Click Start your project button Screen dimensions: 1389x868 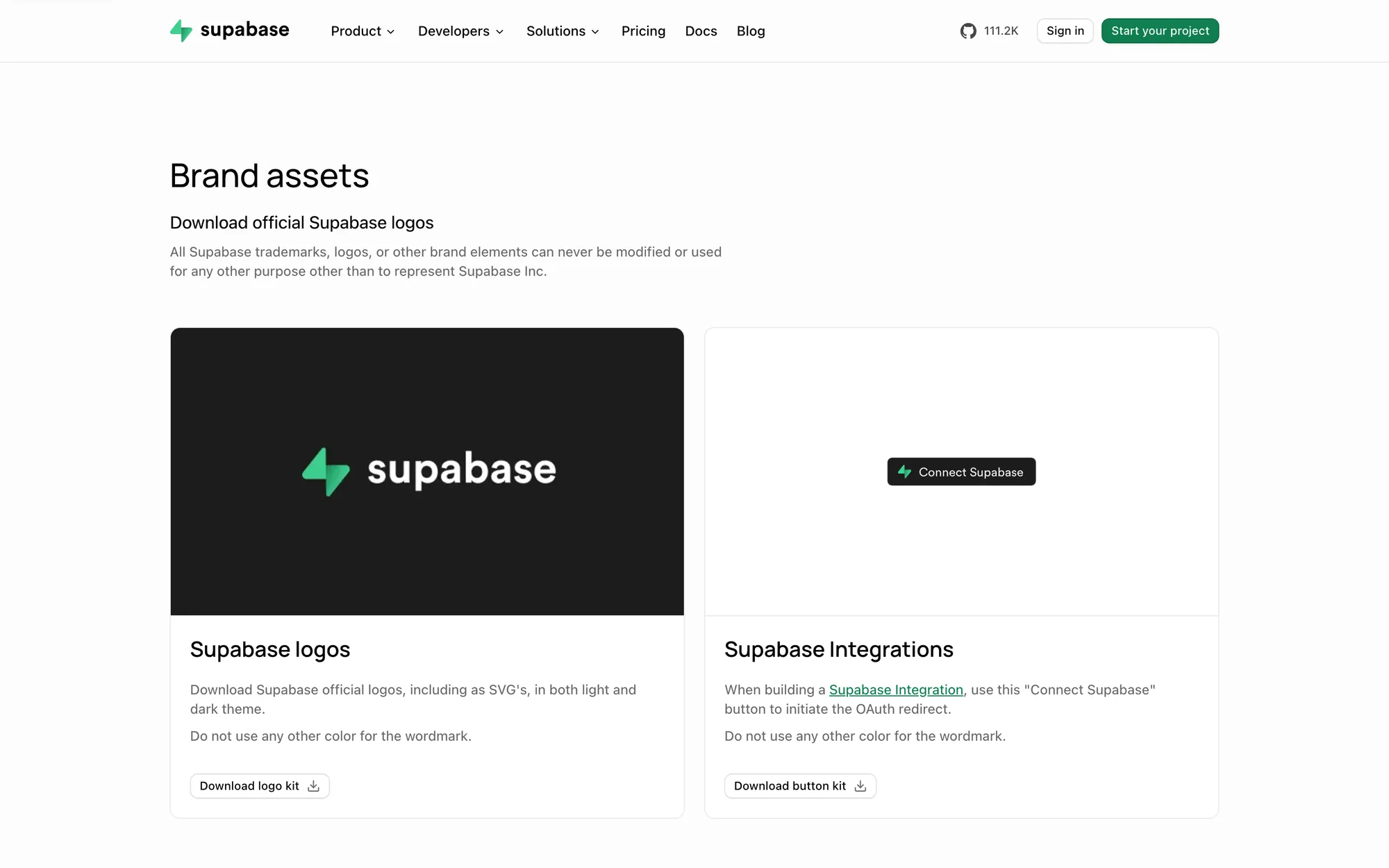click(x=1160, y=31)
